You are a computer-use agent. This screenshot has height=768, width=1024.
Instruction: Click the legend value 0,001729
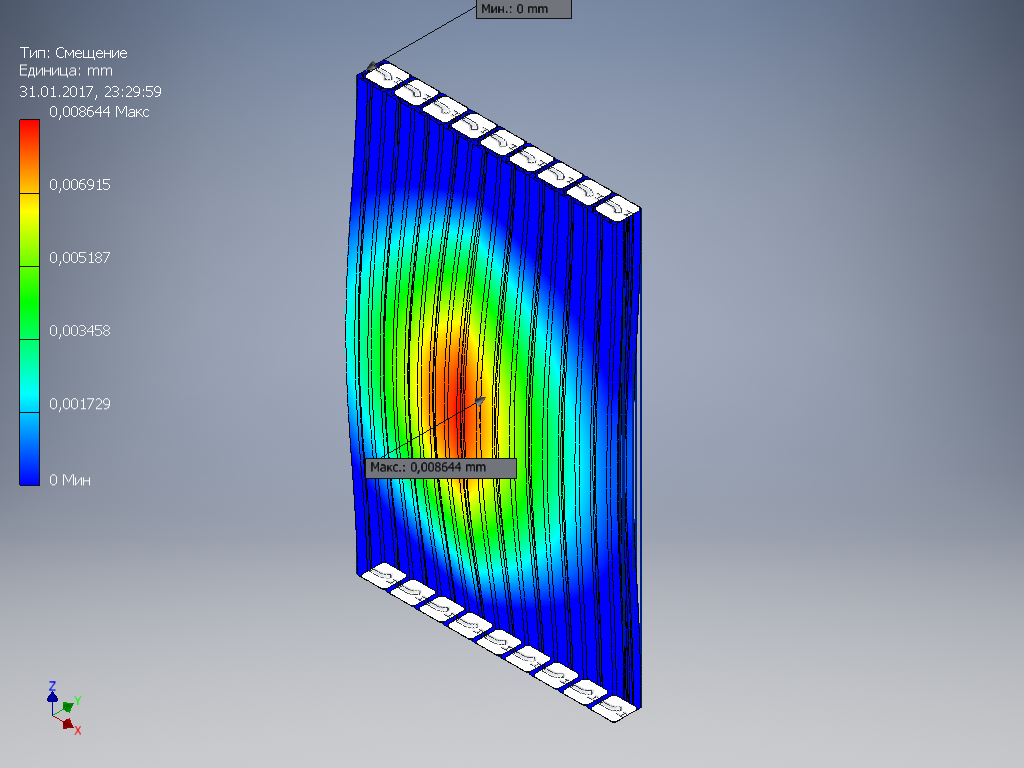(80, 404)
